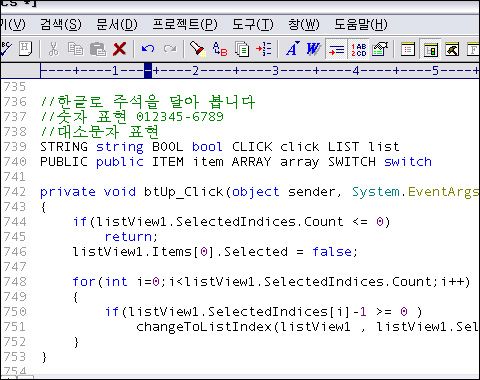Open Find with the flashlight icon
This screenshot has width=480, height=380.
[197, 49]
